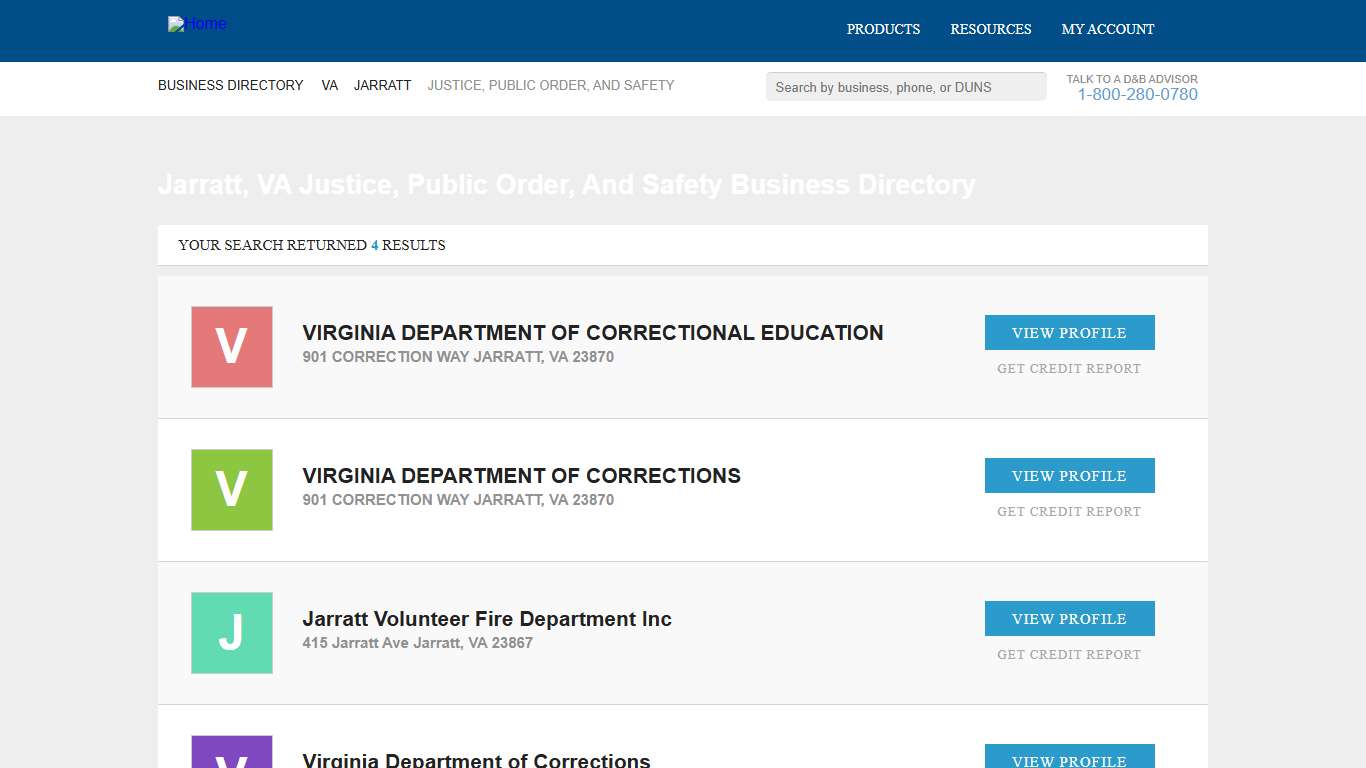The width and height of the screenshot is (1366, 768).
Task: Open the PRODUCTS menu
Action: point(883,29)
